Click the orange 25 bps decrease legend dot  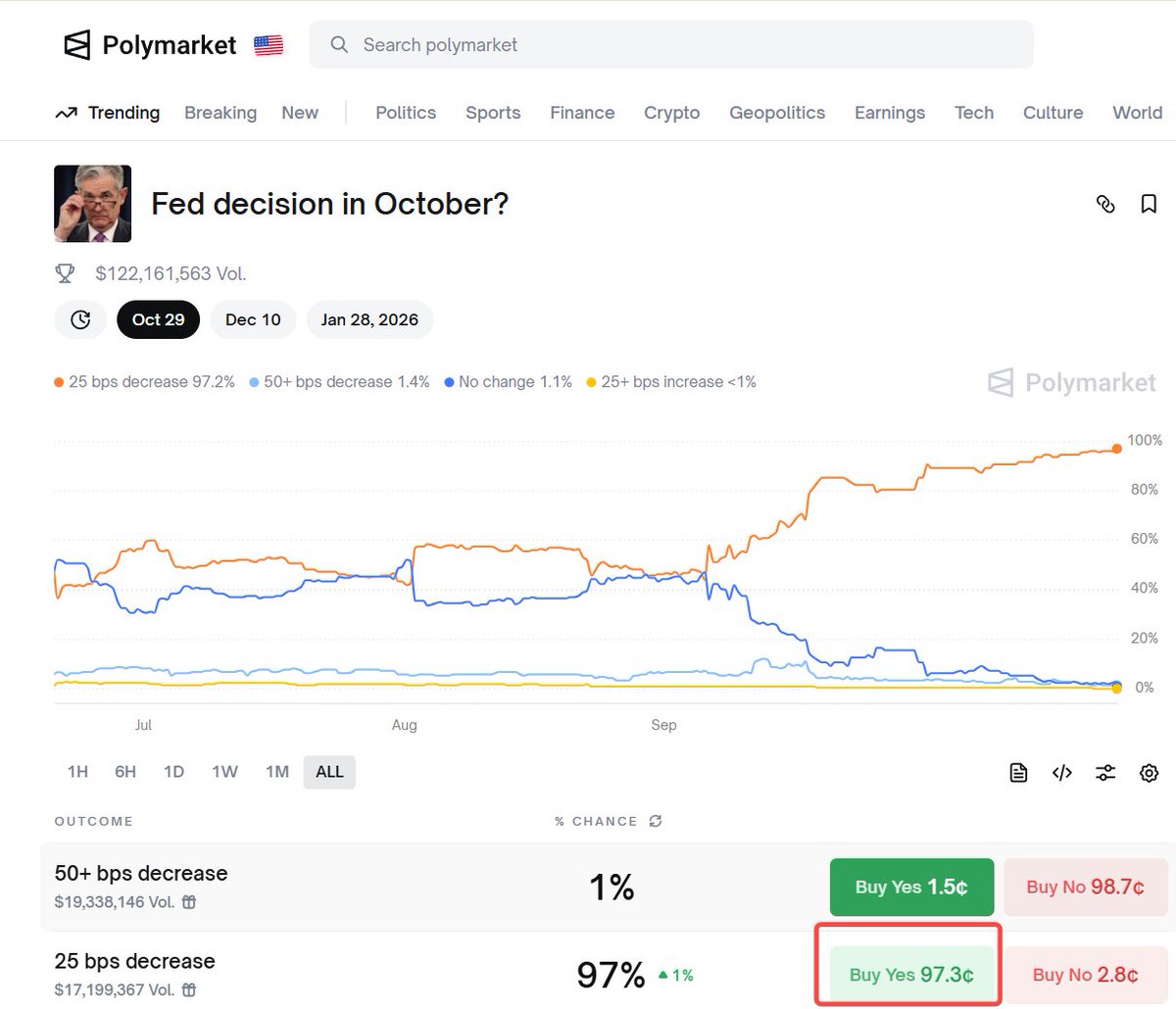click(60, 383)
